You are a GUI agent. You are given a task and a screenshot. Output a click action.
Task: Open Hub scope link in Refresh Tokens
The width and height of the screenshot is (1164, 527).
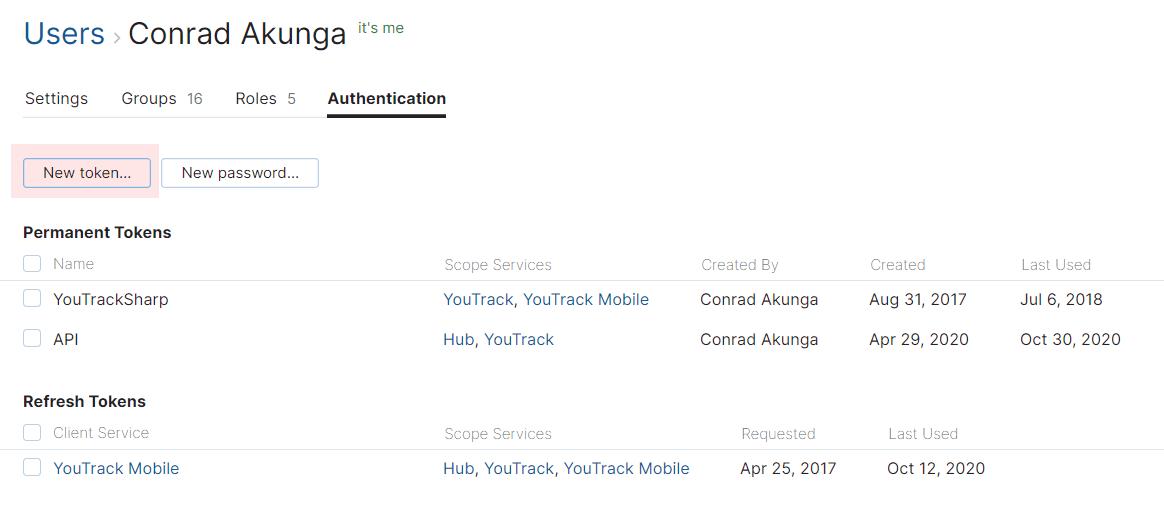[x=459, y=468]
